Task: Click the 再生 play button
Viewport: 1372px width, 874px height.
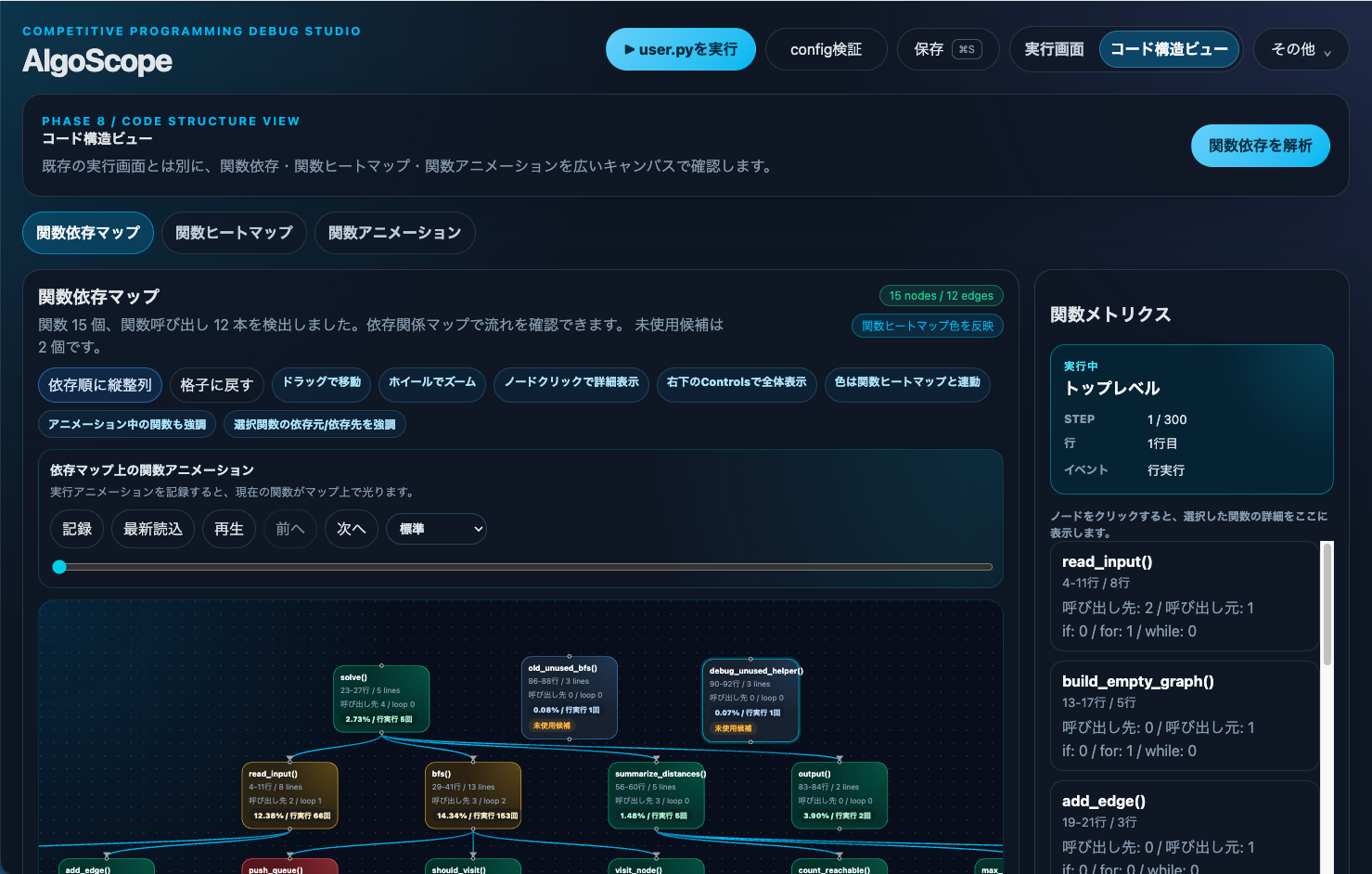Action: tap(228, 529)
